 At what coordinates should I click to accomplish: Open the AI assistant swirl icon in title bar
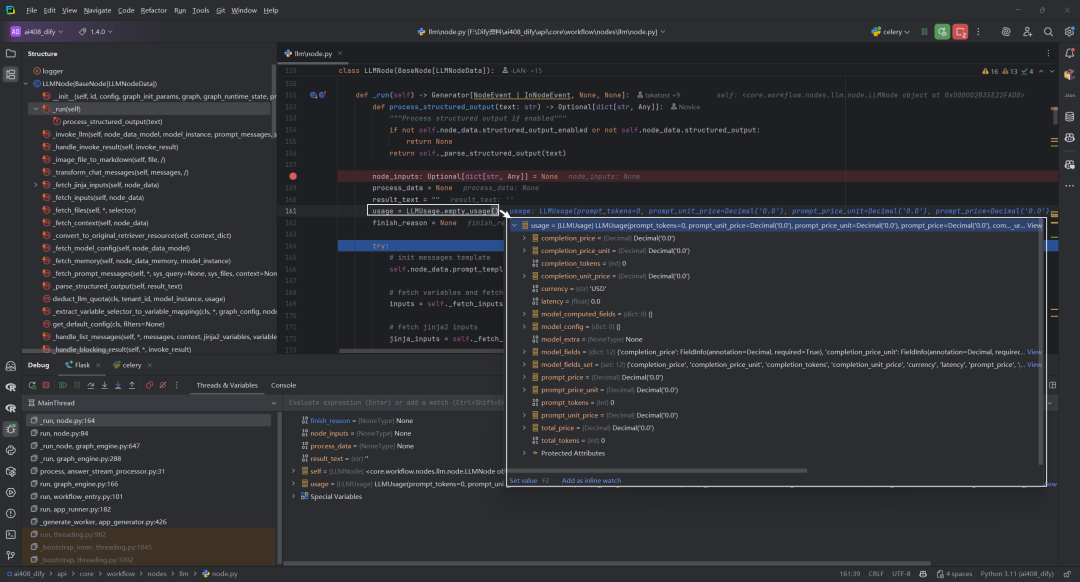click(x=1006, y=32)
